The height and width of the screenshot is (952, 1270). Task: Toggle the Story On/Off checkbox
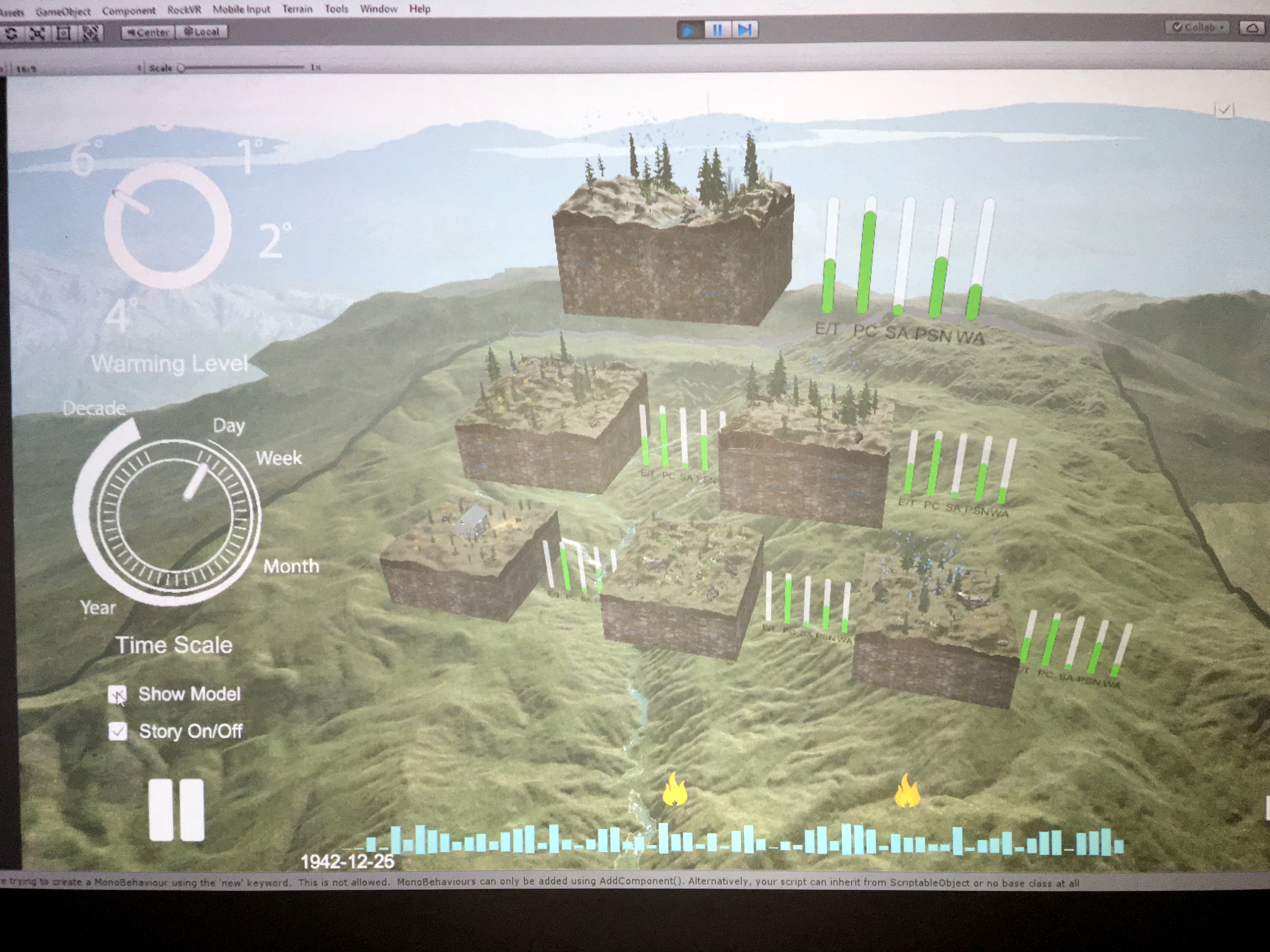tap(118, 732)
